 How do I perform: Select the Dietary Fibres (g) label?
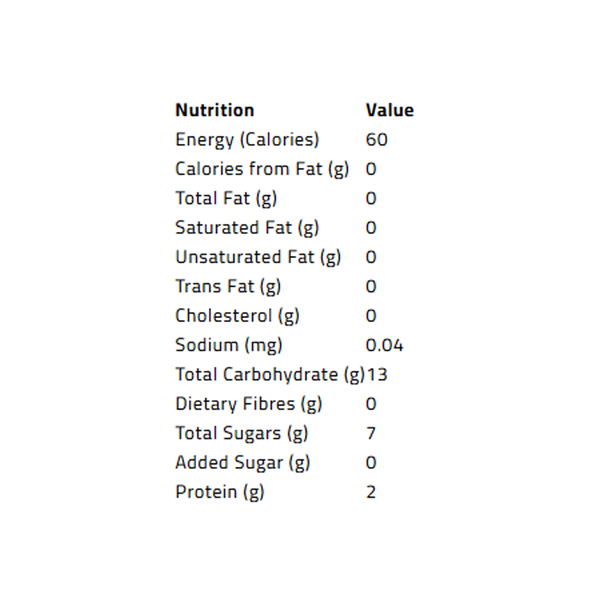pos(249,404)
